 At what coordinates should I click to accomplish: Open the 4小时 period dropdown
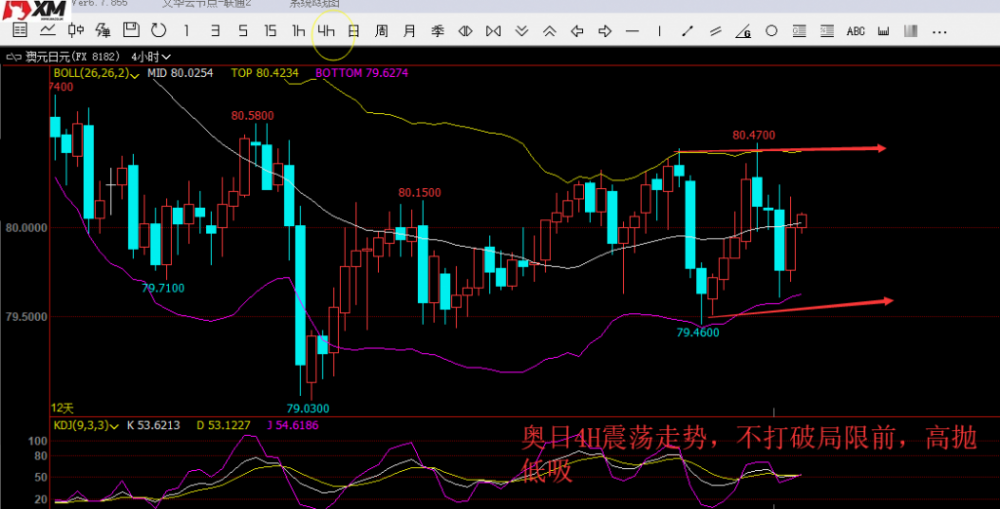pyautogui.click(x=151, y=57)
